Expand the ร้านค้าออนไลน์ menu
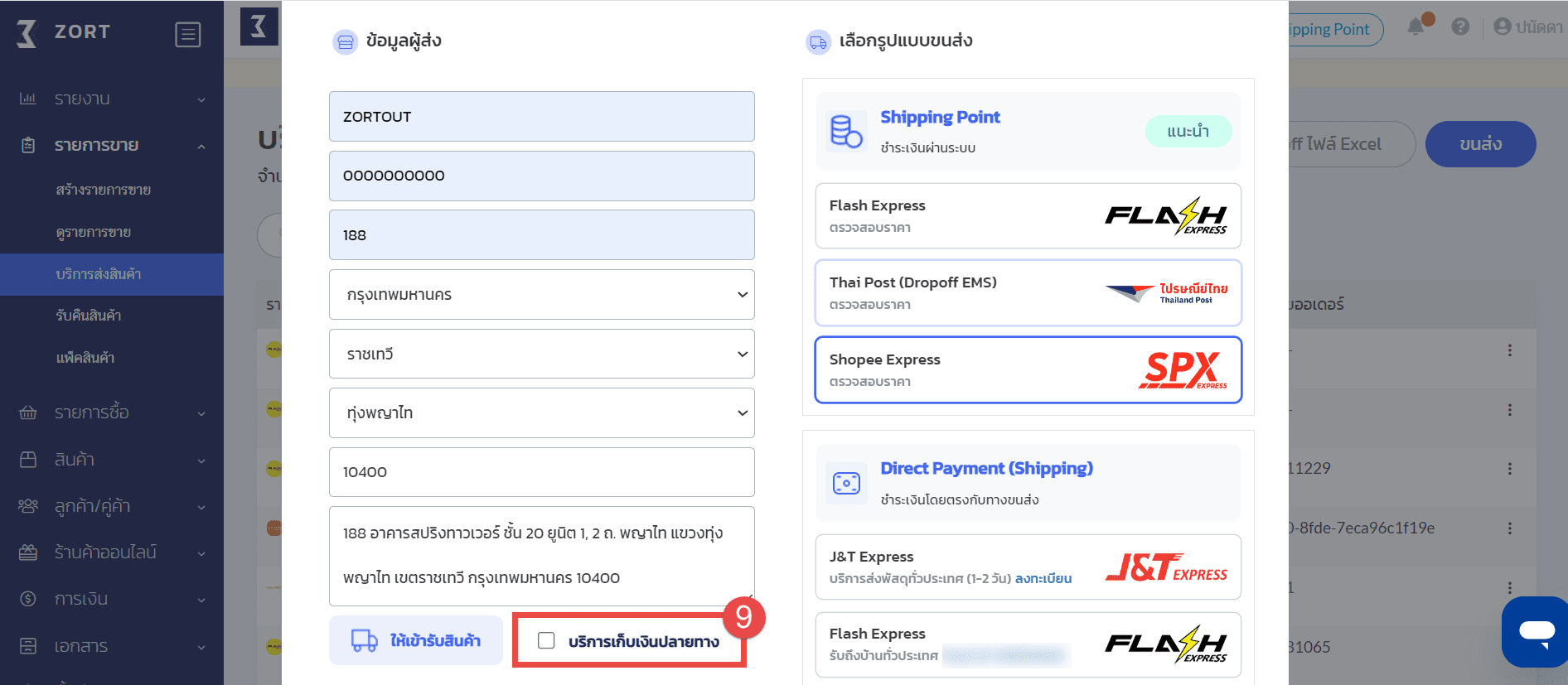The height and width of the screenshot is (685, 1568). click(112, 552)
